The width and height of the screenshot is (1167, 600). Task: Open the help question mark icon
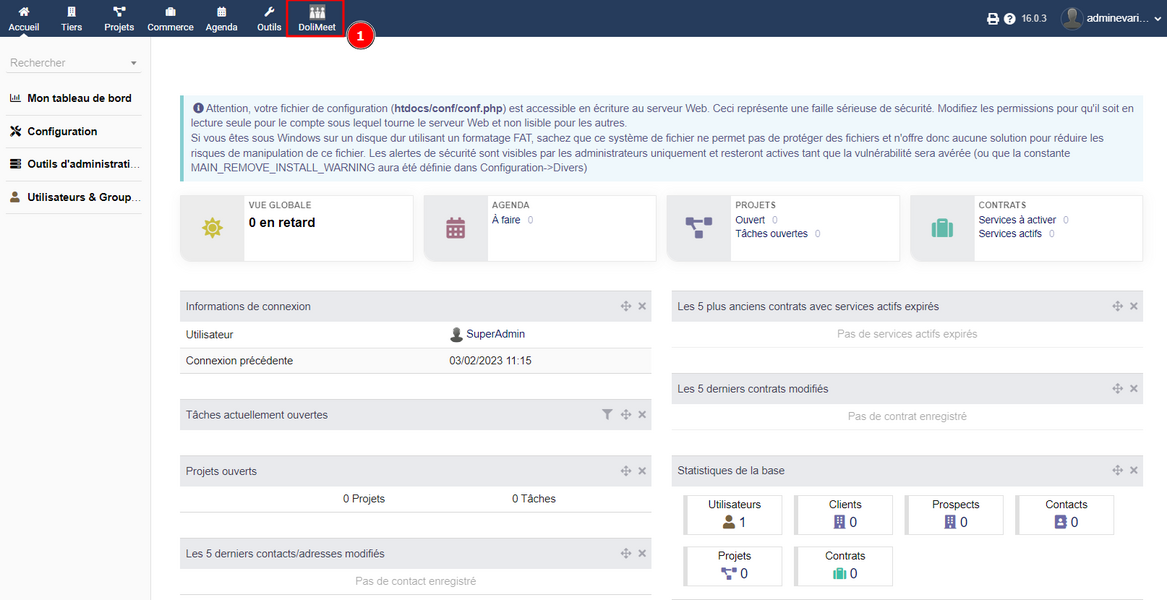(x=1009, y=19)
